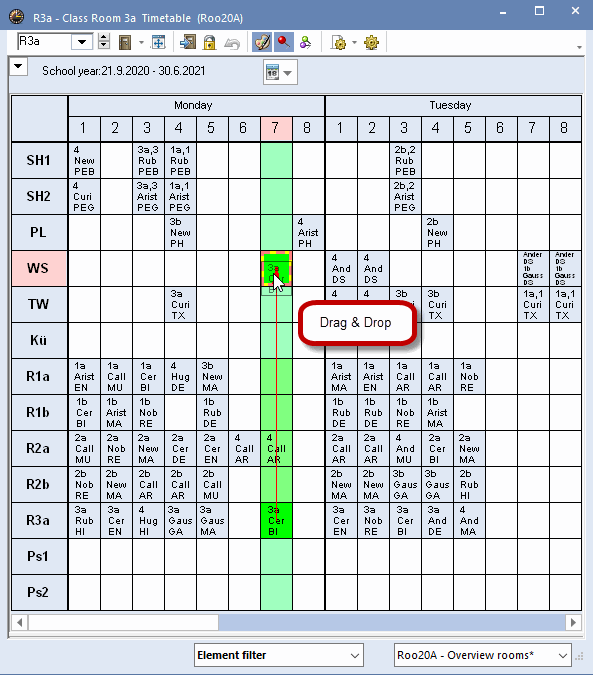593x675 pixels.
Task: Expand the calendar date picker dropdown
Action: [287, 73]
